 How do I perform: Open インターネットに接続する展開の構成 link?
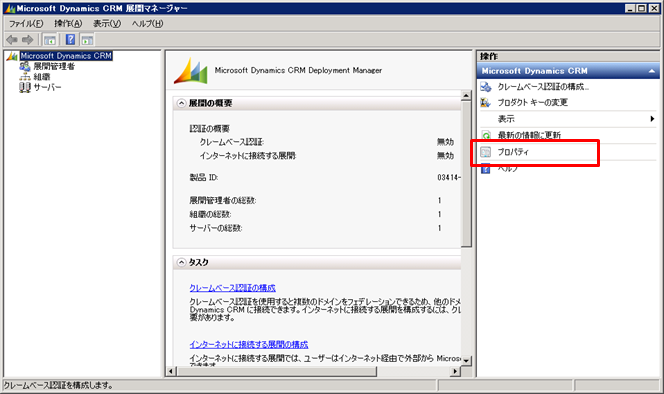pyautogui.click(x=249, y=344)
